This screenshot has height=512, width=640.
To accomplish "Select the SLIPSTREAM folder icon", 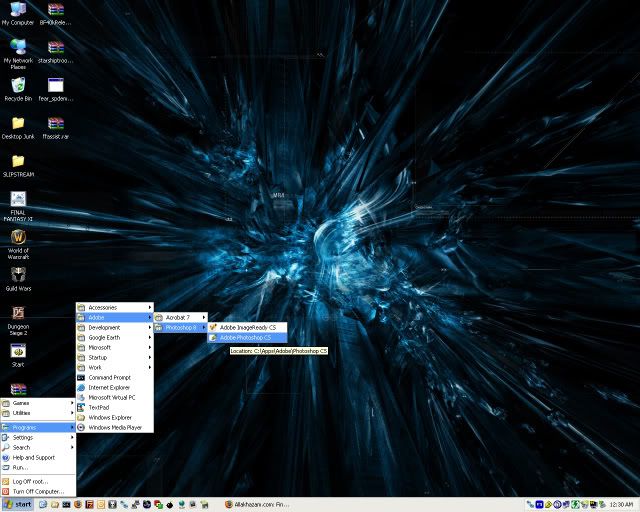I will point(18,161).
